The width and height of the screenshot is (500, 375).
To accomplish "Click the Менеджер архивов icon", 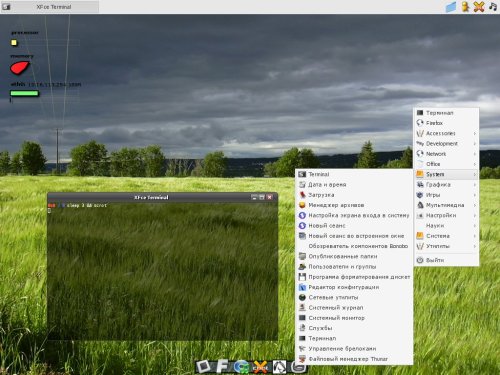I will (302, 205).
